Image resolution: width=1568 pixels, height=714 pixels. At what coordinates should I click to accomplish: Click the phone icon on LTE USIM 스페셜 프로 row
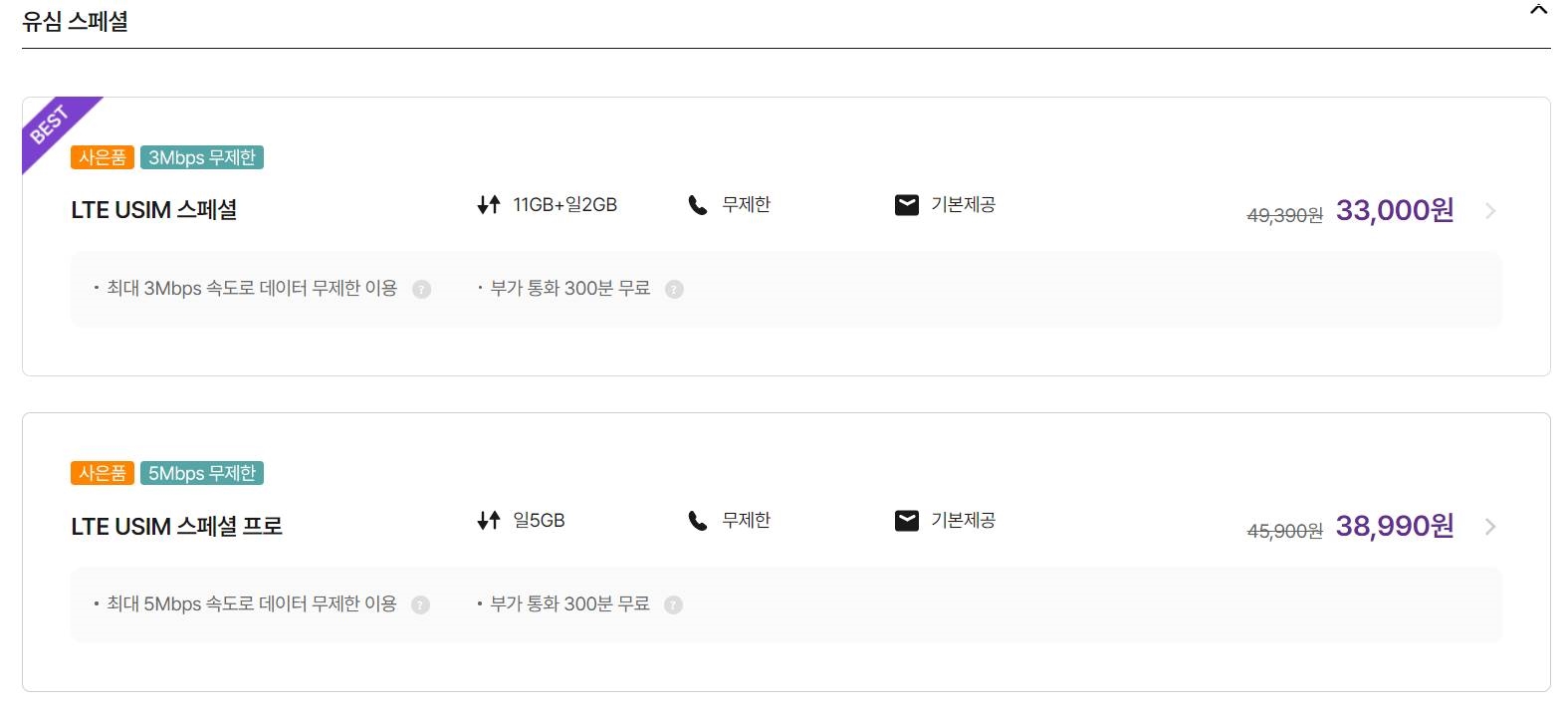click(698, 519)
